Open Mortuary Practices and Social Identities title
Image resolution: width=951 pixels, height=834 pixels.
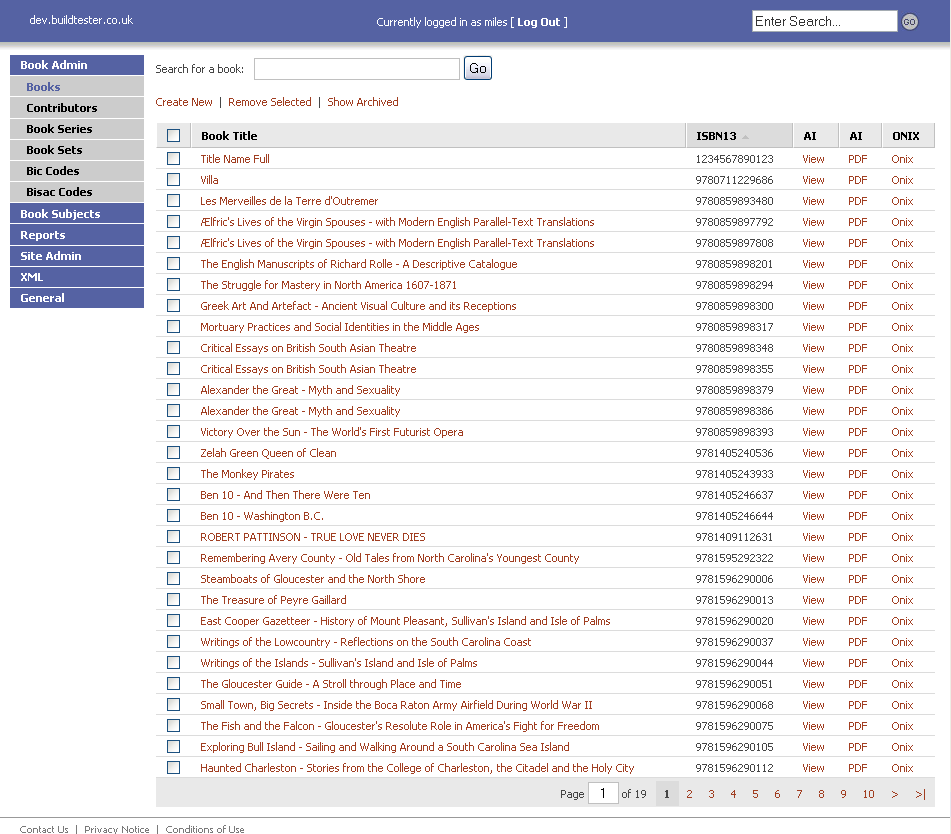point(340,327)
